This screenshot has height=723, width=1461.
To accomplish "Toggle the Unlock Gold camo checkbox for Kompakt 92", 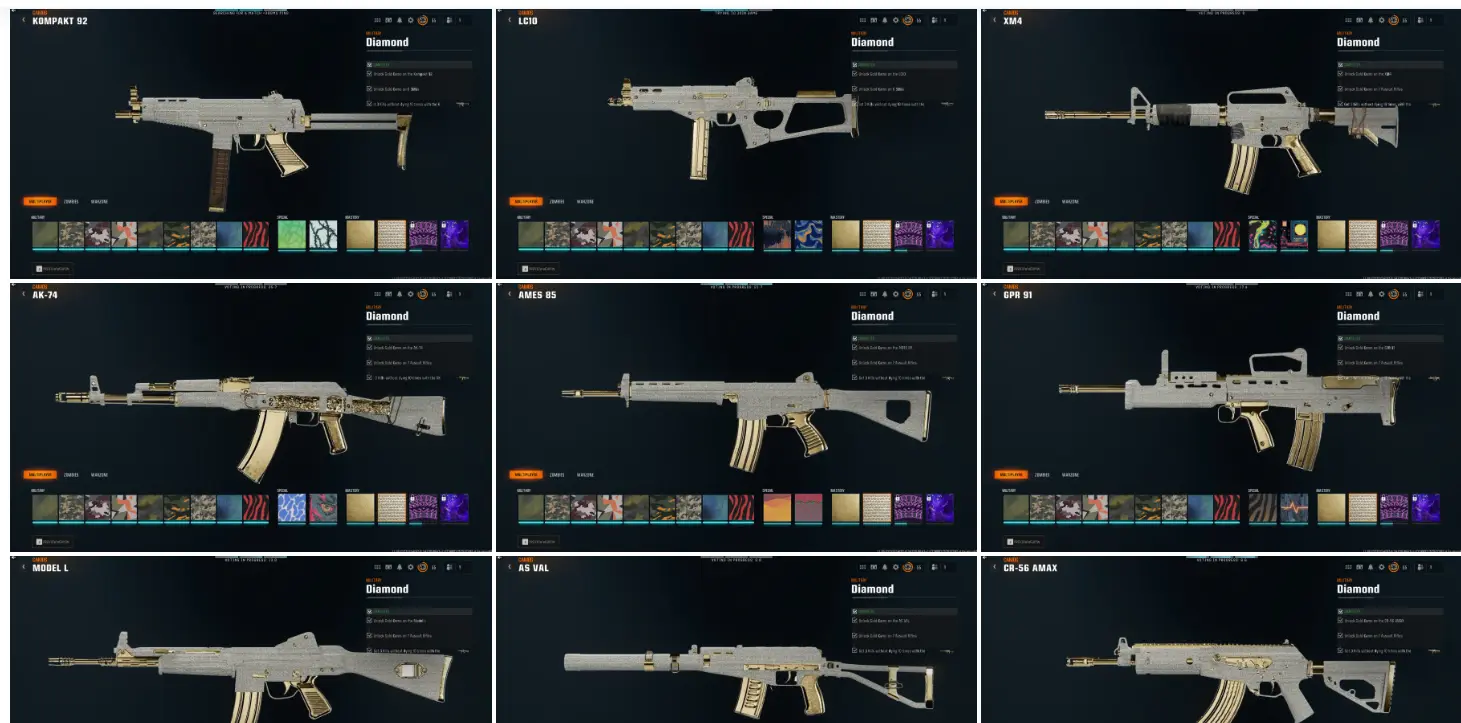I will [x=369, y=74].
